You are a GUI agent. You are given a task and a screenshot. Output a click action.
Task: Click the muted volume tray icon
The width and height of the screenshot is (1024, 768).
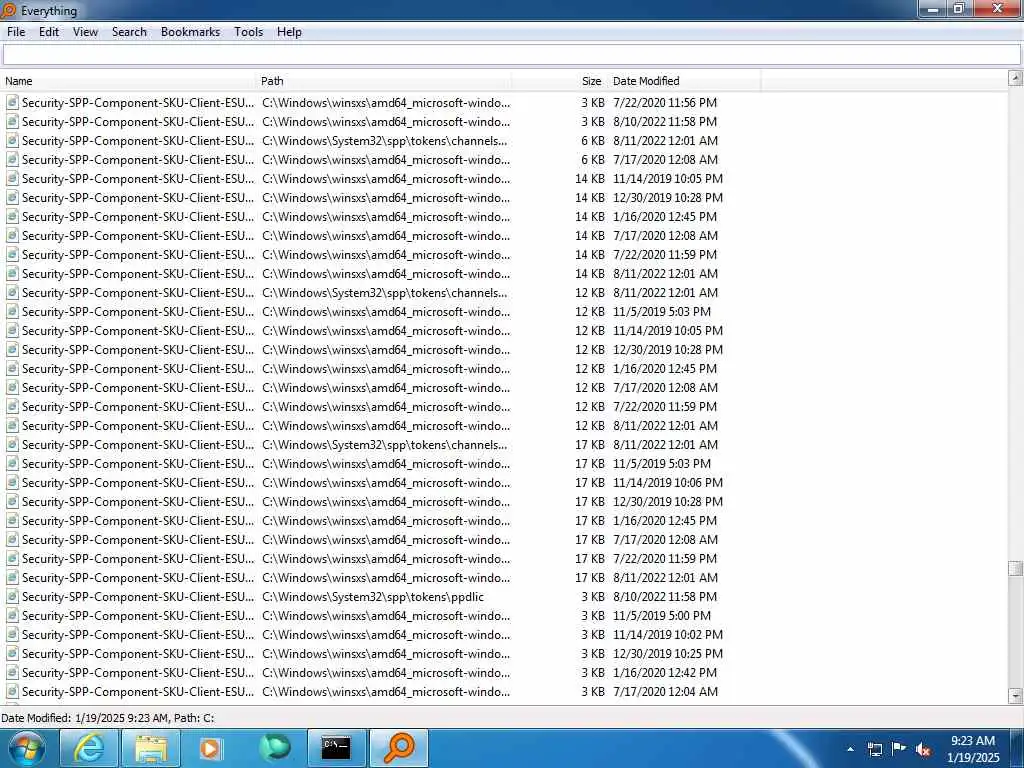(x=923, y=749)
